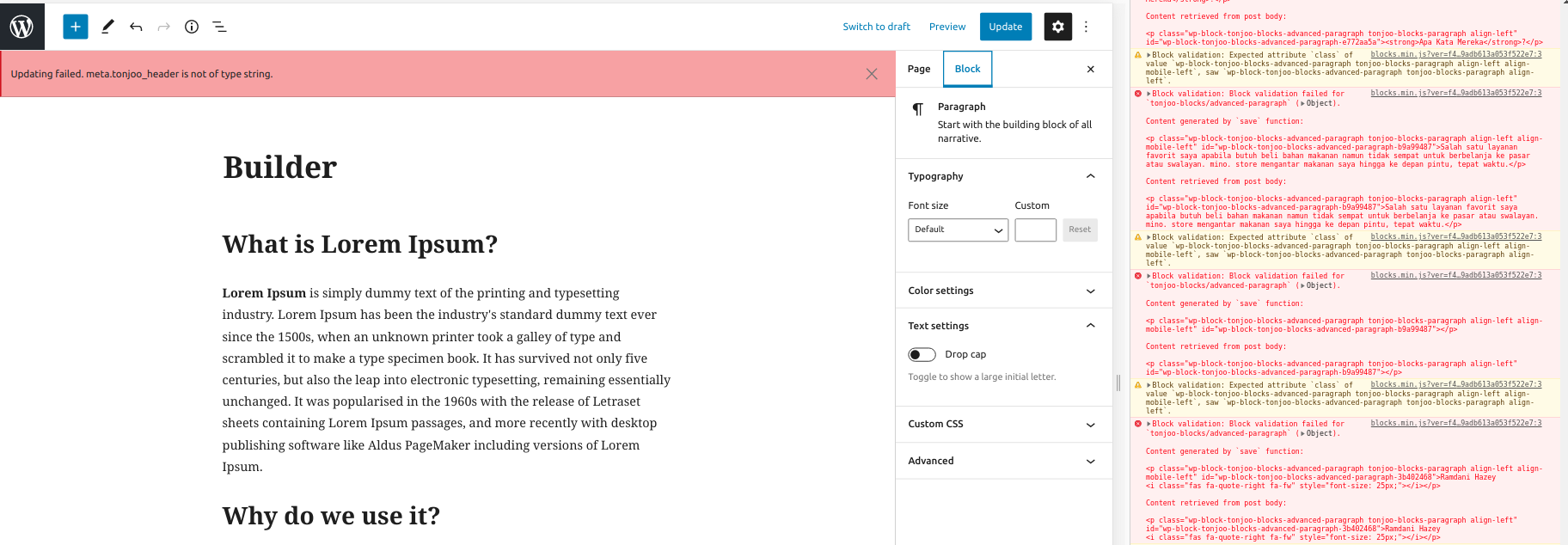Expand the Custom CSS panel
Screen dimensions: 1568x545
[x=1003, y=424]
